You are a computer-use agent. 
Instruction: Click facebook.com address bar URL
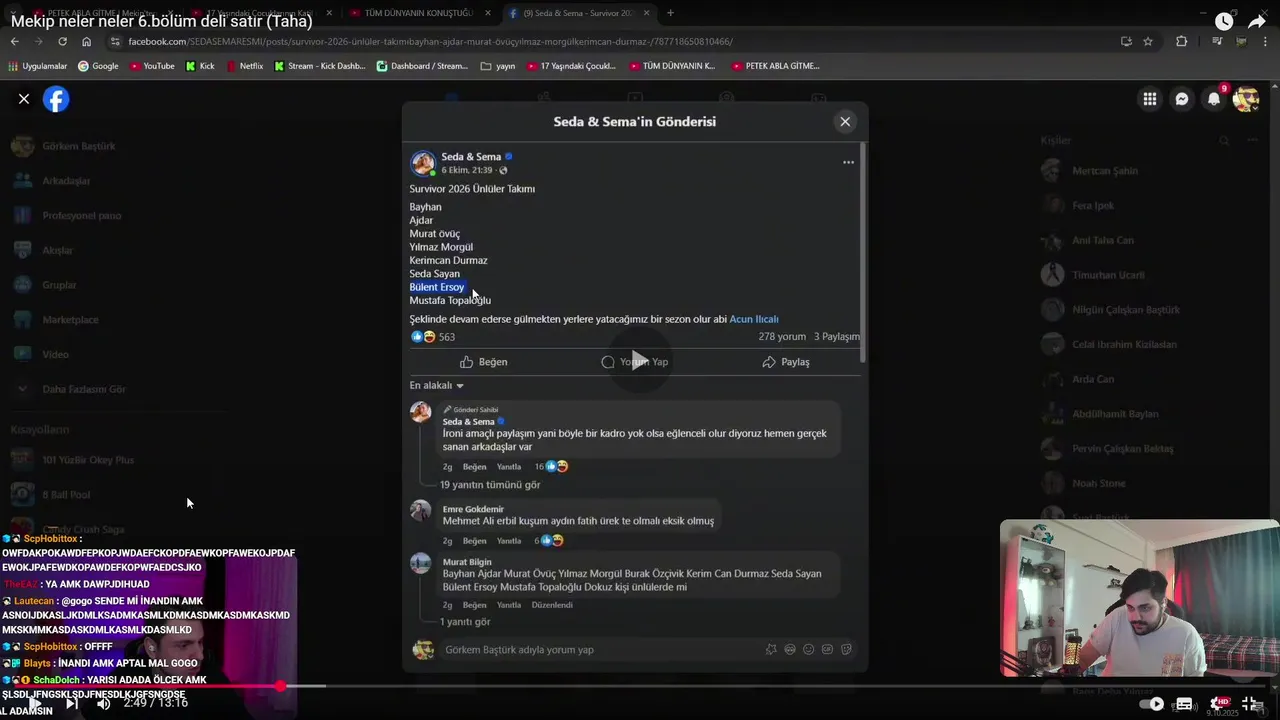pos(430,41)
